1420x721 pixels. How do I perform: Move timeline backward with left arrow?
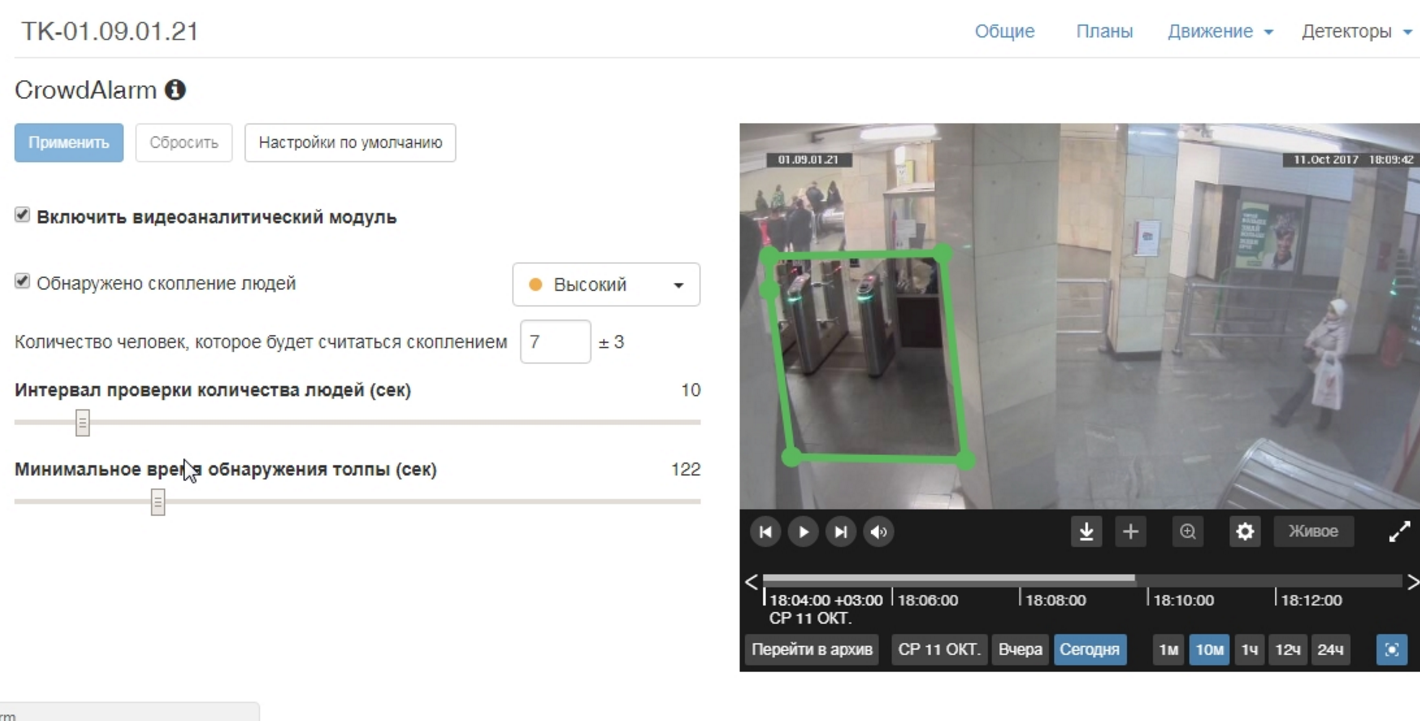(x=751, y=582)
